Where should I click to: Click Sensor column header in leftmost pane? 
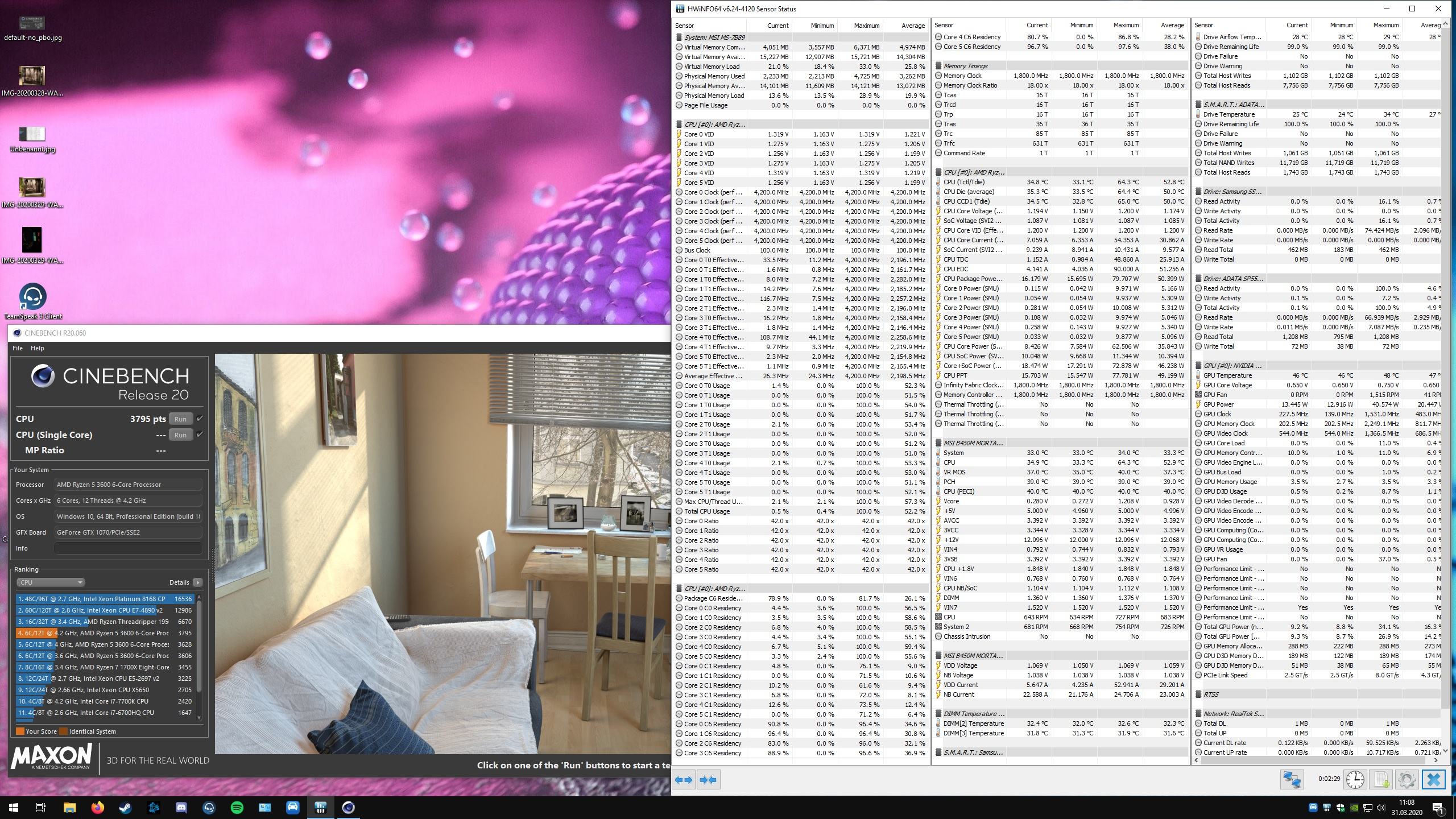click(709, 25)
